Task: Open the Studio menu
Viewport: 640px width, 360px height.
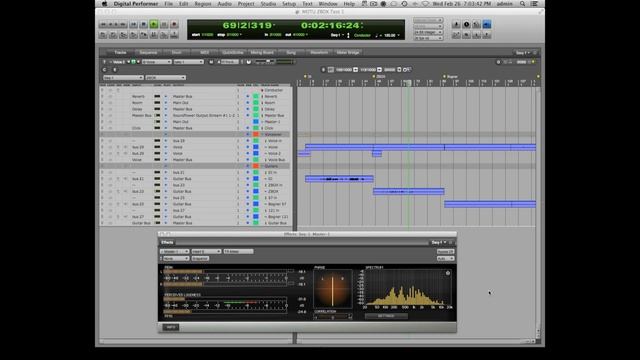Action: click(268, 4)
